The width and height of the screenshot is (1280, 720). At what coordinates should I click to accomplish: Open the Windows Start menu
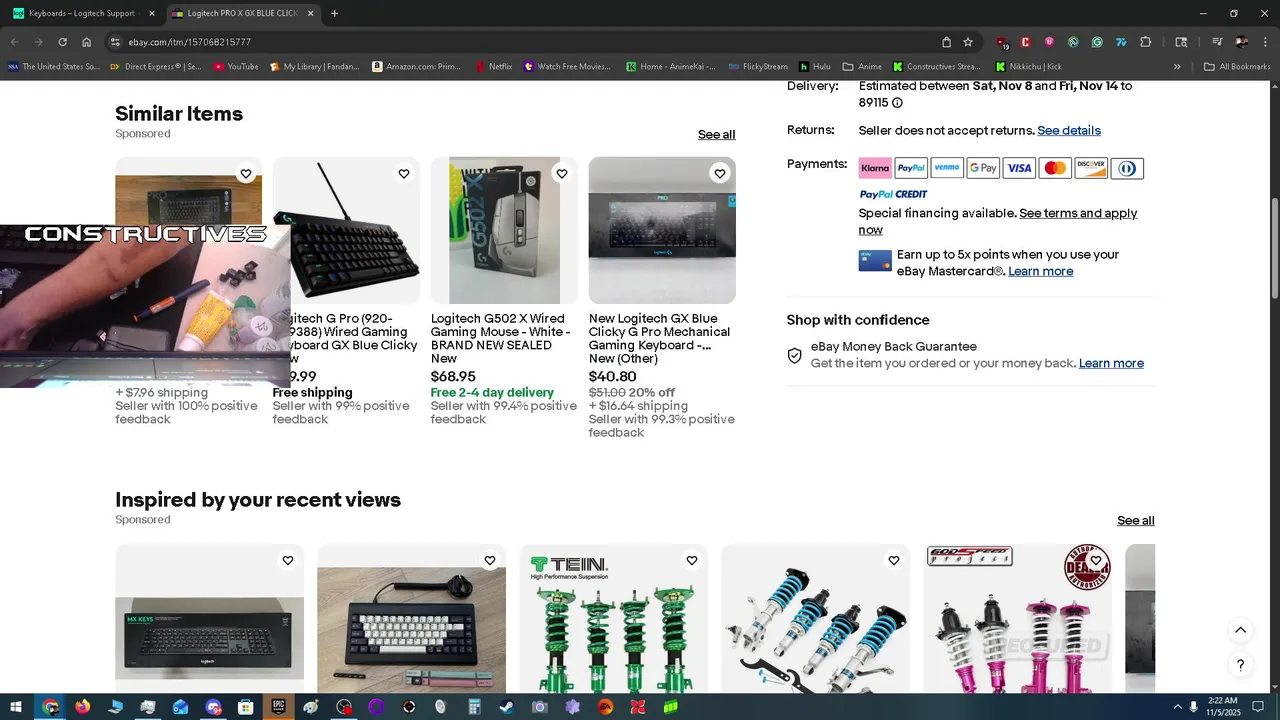tap(16, 707)
